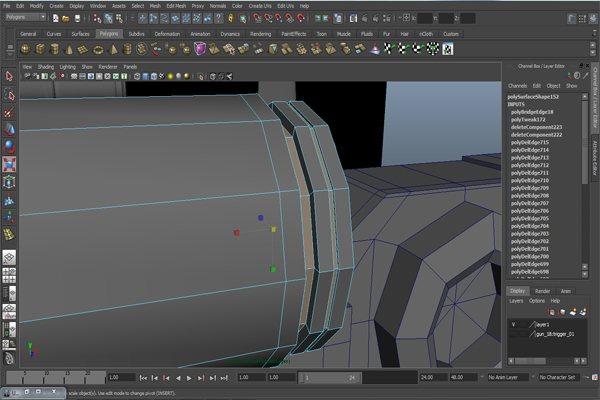Select deleteComponent223 input node
The image size is (600, 400).
point(536,127)
